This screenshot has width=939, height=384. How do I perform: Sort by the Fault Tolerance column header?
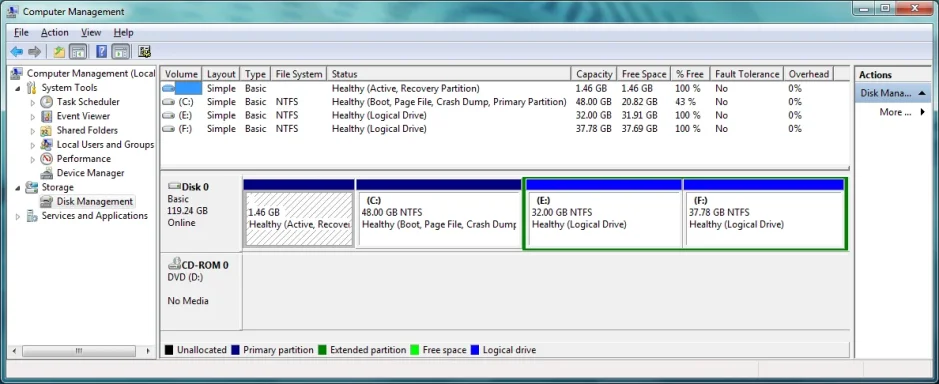pyautogui.click(x=747, y=74)
